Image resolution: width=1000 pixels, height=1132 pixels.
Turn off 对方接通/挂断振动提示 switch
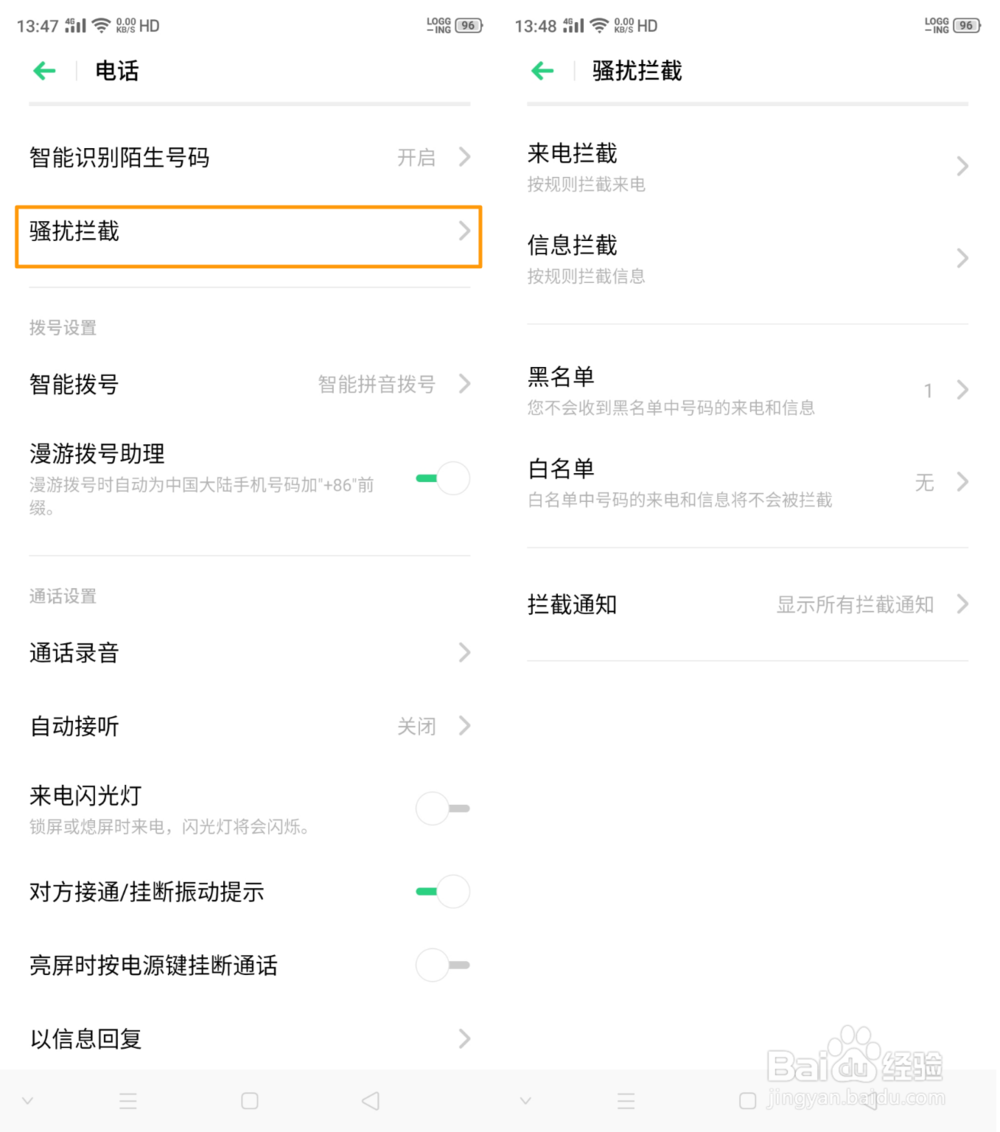pyautogui.click(x=442, y=891)
